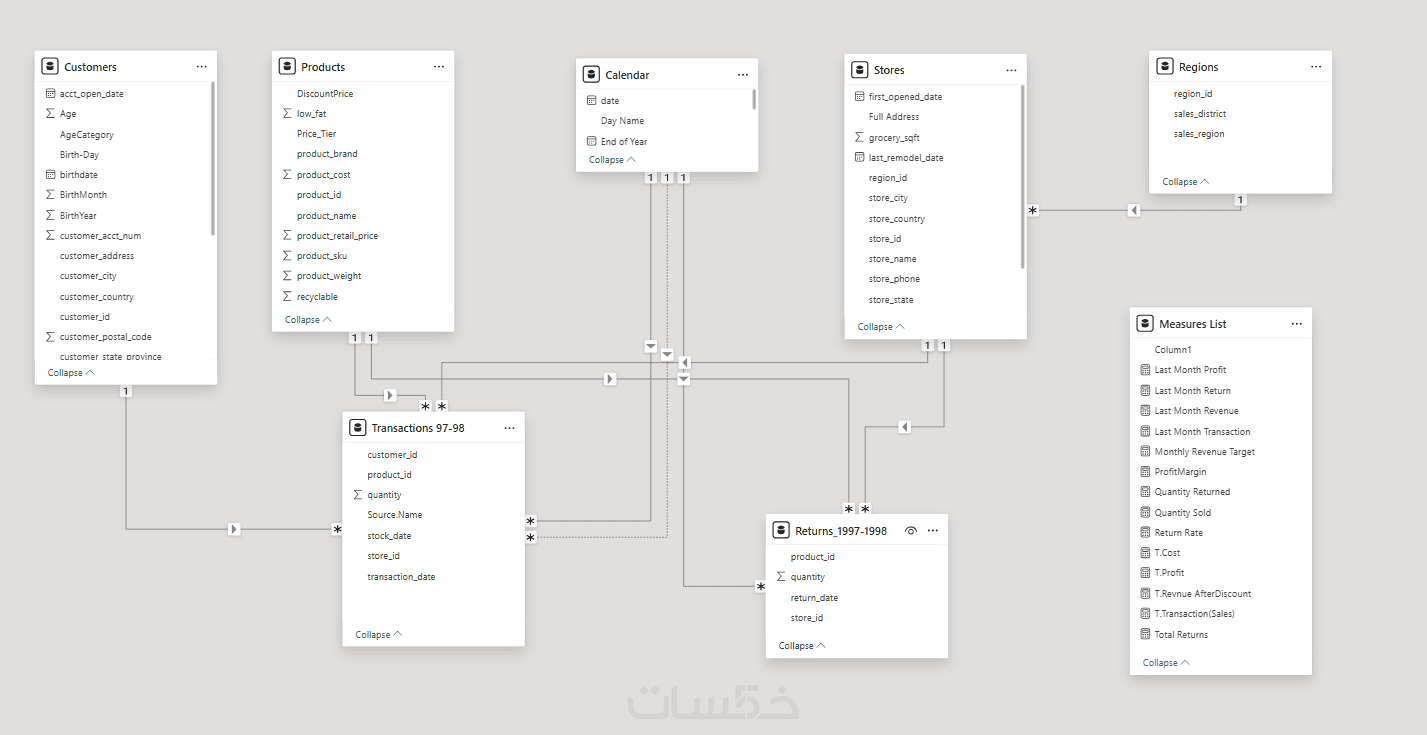Select the product_retail_price field in Products

337,236
